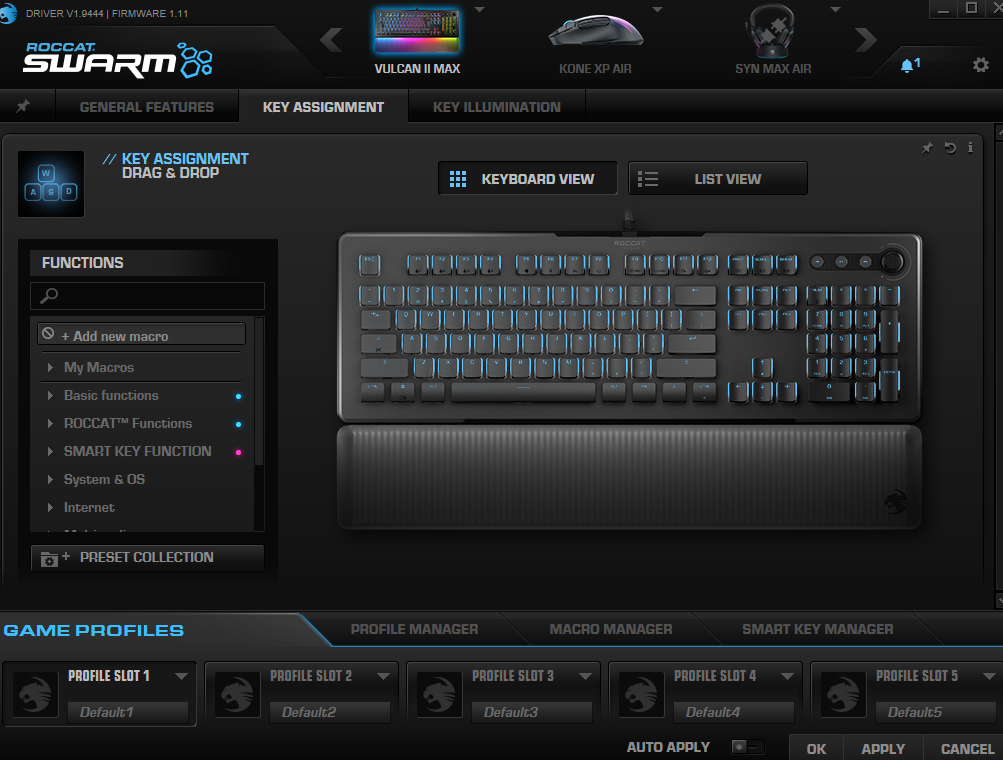1003x760 pixels.
Task: Click the pin icon left of General Features
Action: (x=23, y=107)
